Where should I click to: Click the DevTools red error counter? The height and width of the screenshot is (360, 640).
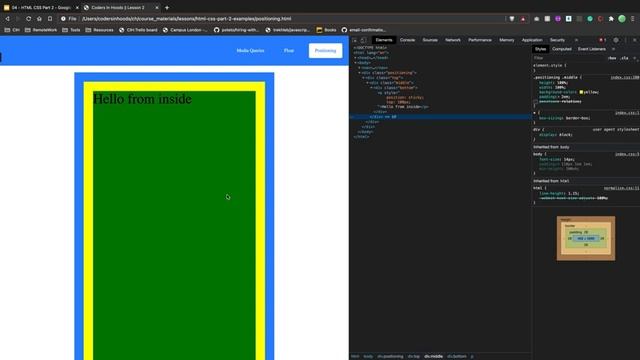click(602, 40)
